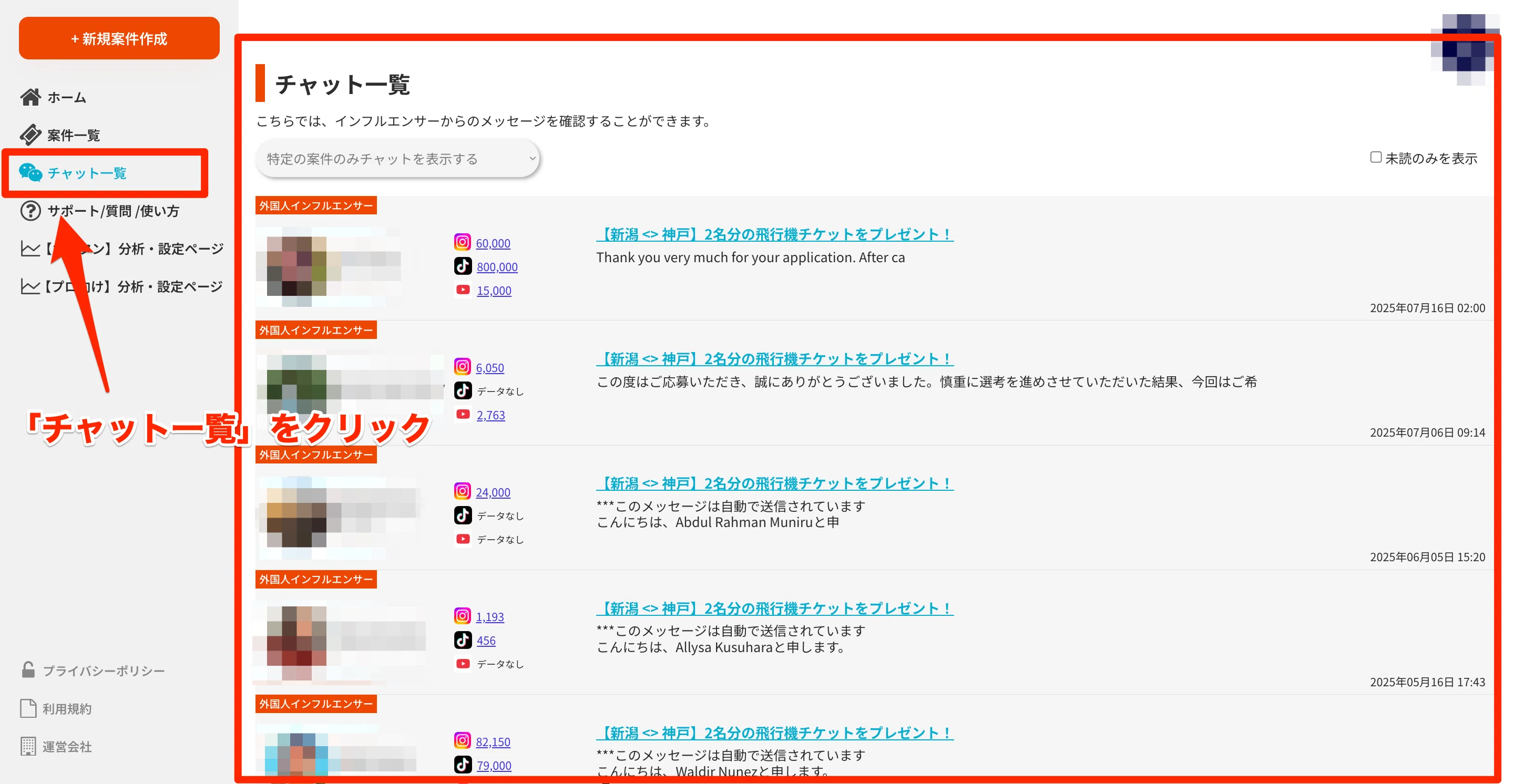
Task: Open campaign link above Allysa Kusuhara message
Action: coord(775,608)
